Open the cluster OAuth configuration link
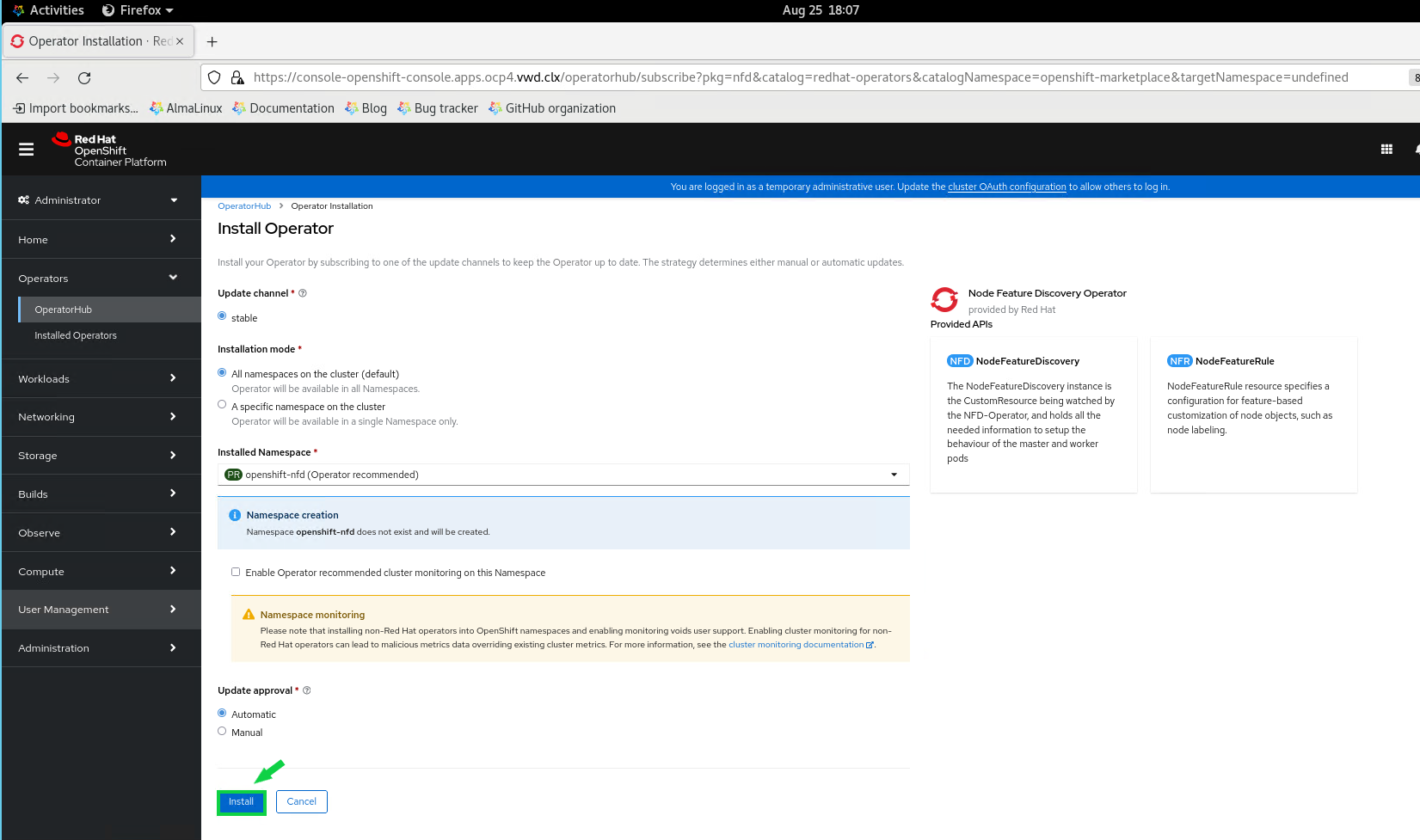 point(1007,187)
